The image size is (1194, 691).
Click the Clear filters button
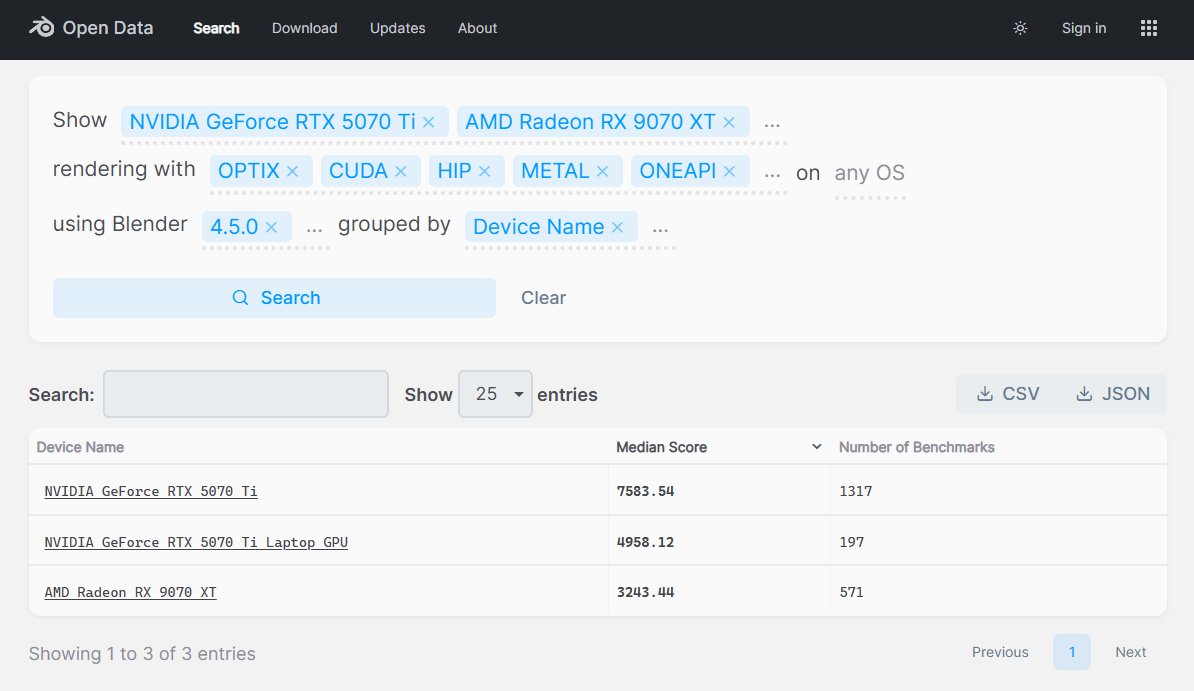(543, 298)
